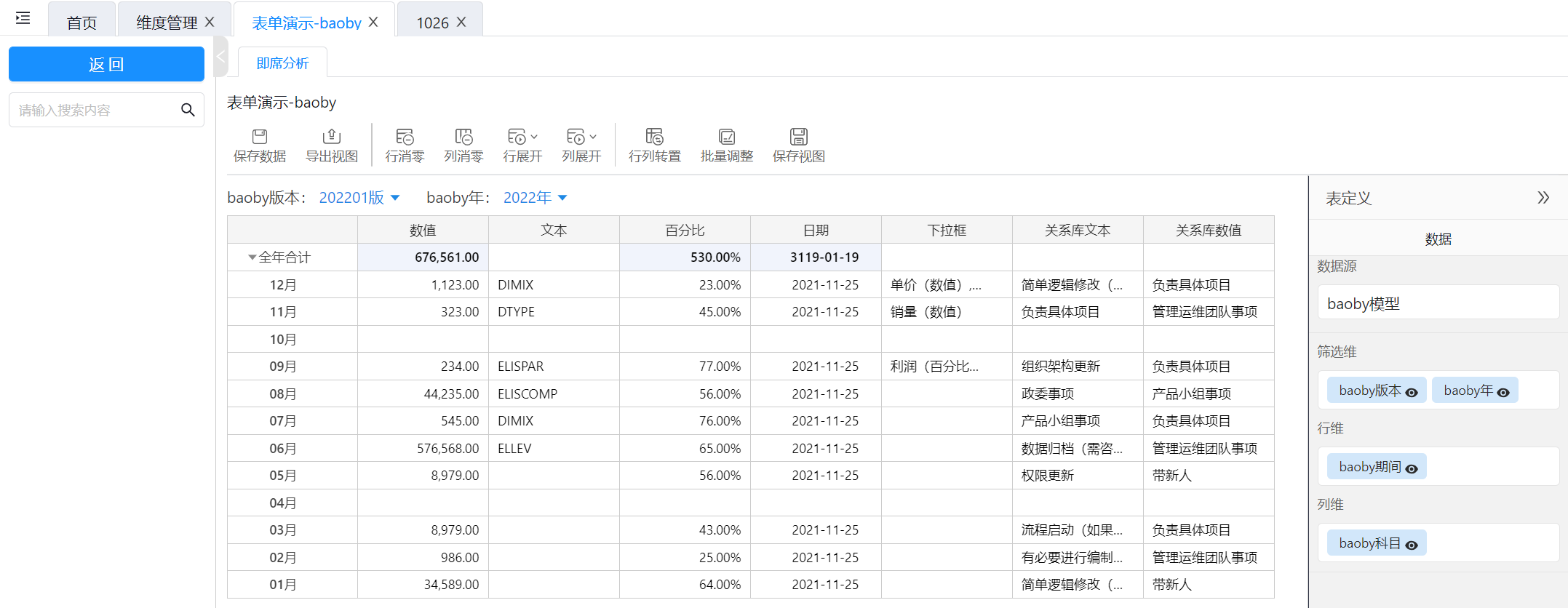Toggle visibility eye on baoby年 tag
The height and width of the screenshot is (608, 1568).
pyautogui.click(x=1503, y=392)
